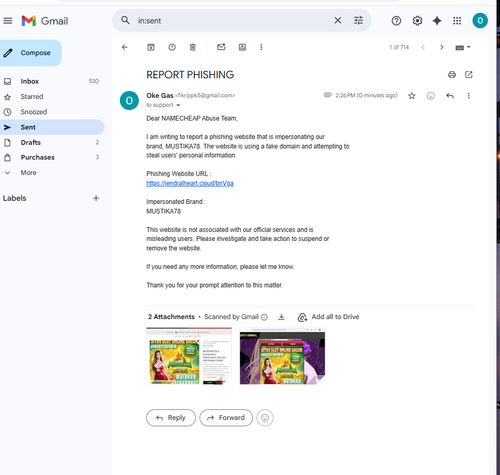
Task: Create a new label with plus
Action: click(96, 198)
